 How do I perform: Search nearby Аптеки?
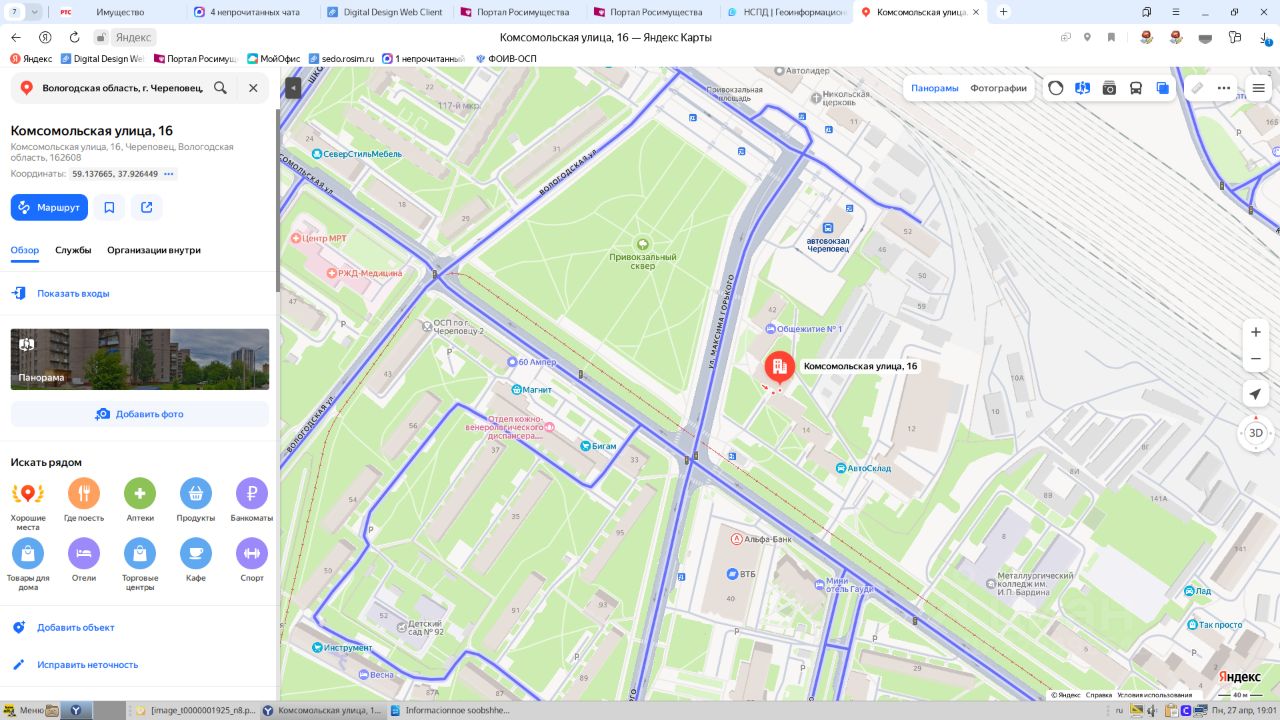[x=140, y=501]
